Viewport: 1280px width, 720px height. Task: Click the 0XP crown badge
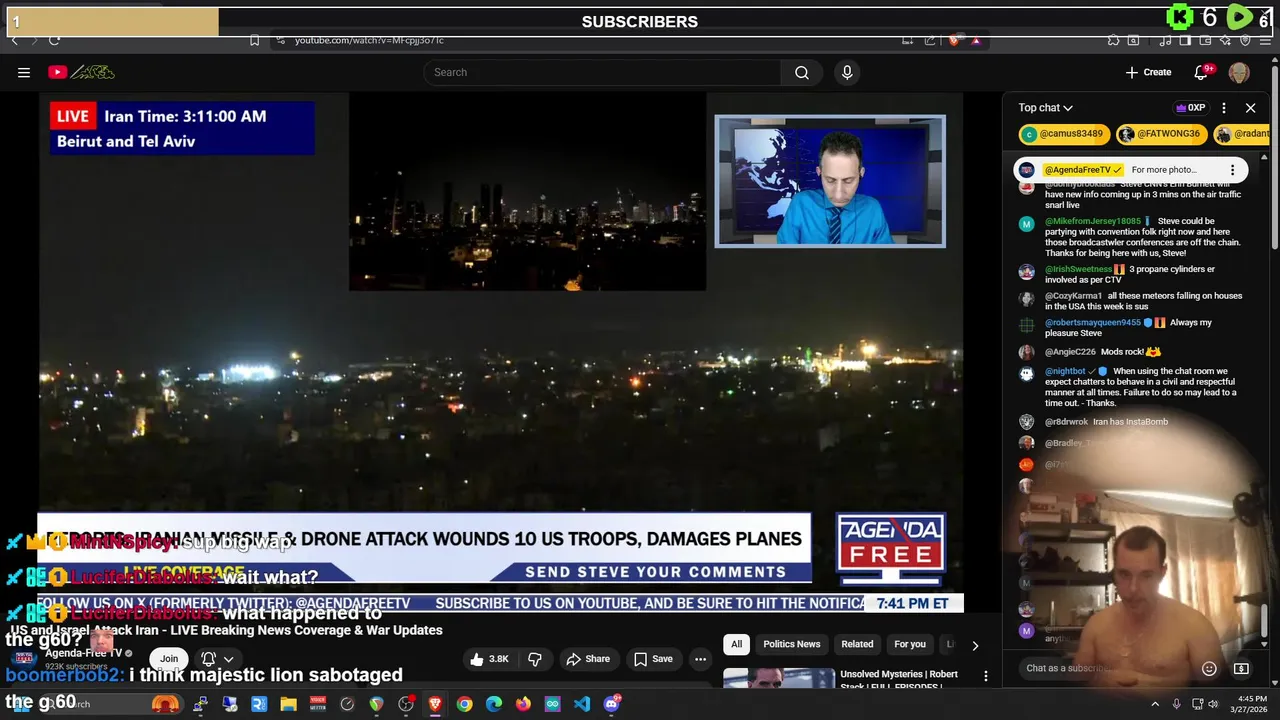[1190, 108]
